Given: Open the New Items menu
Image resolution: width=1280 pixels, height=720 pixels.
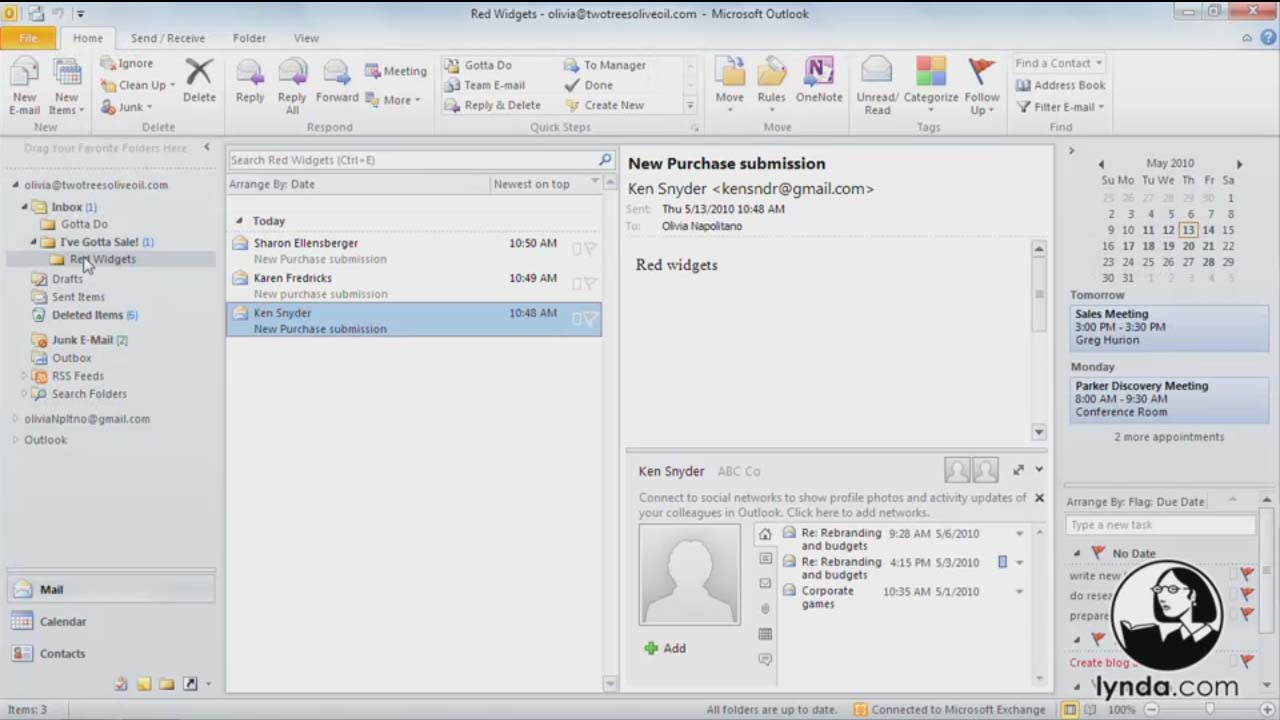Looking at the screenshot, I should [66, 84].
